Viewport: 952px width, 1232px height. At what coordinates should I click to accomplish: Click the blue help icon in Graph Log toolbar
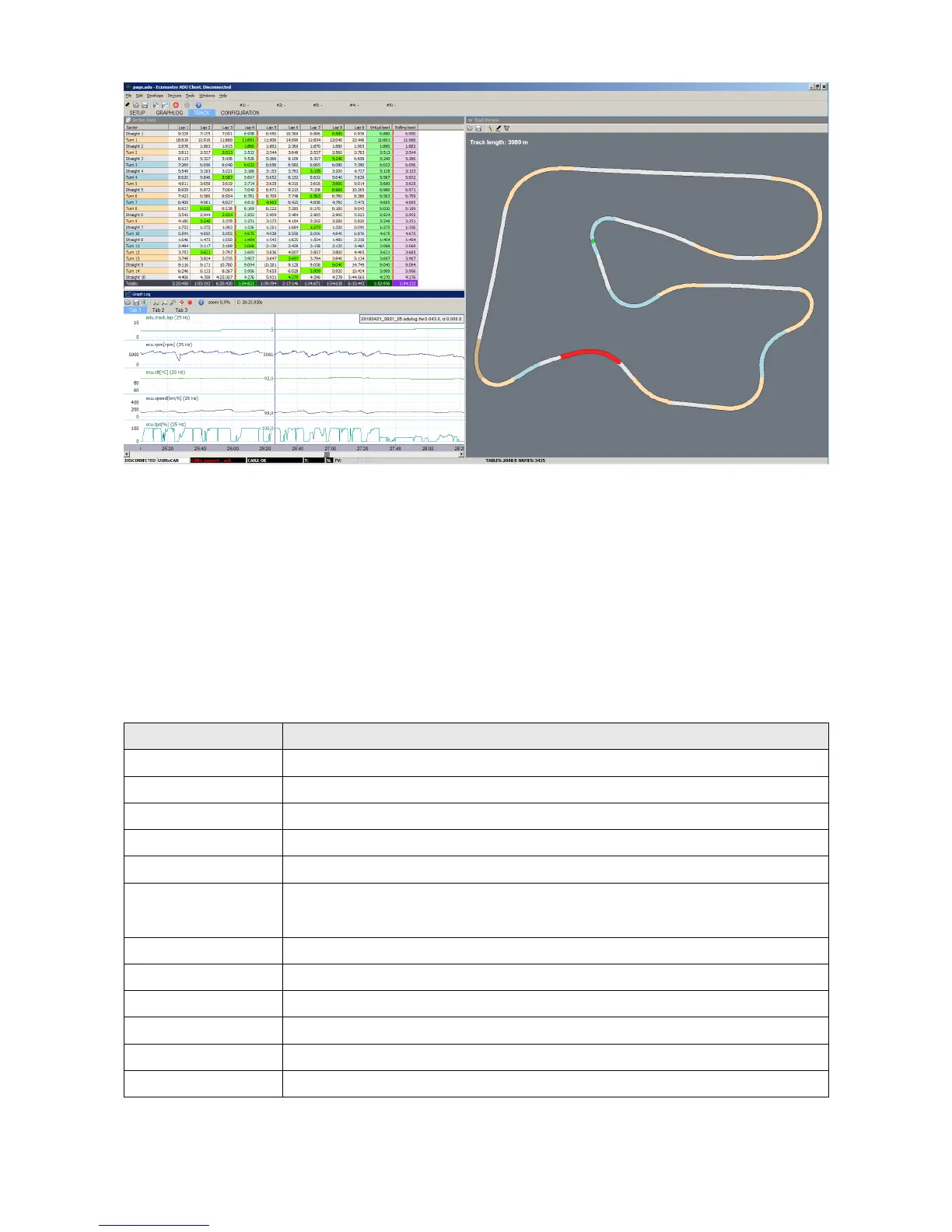[x=201, y=303]
